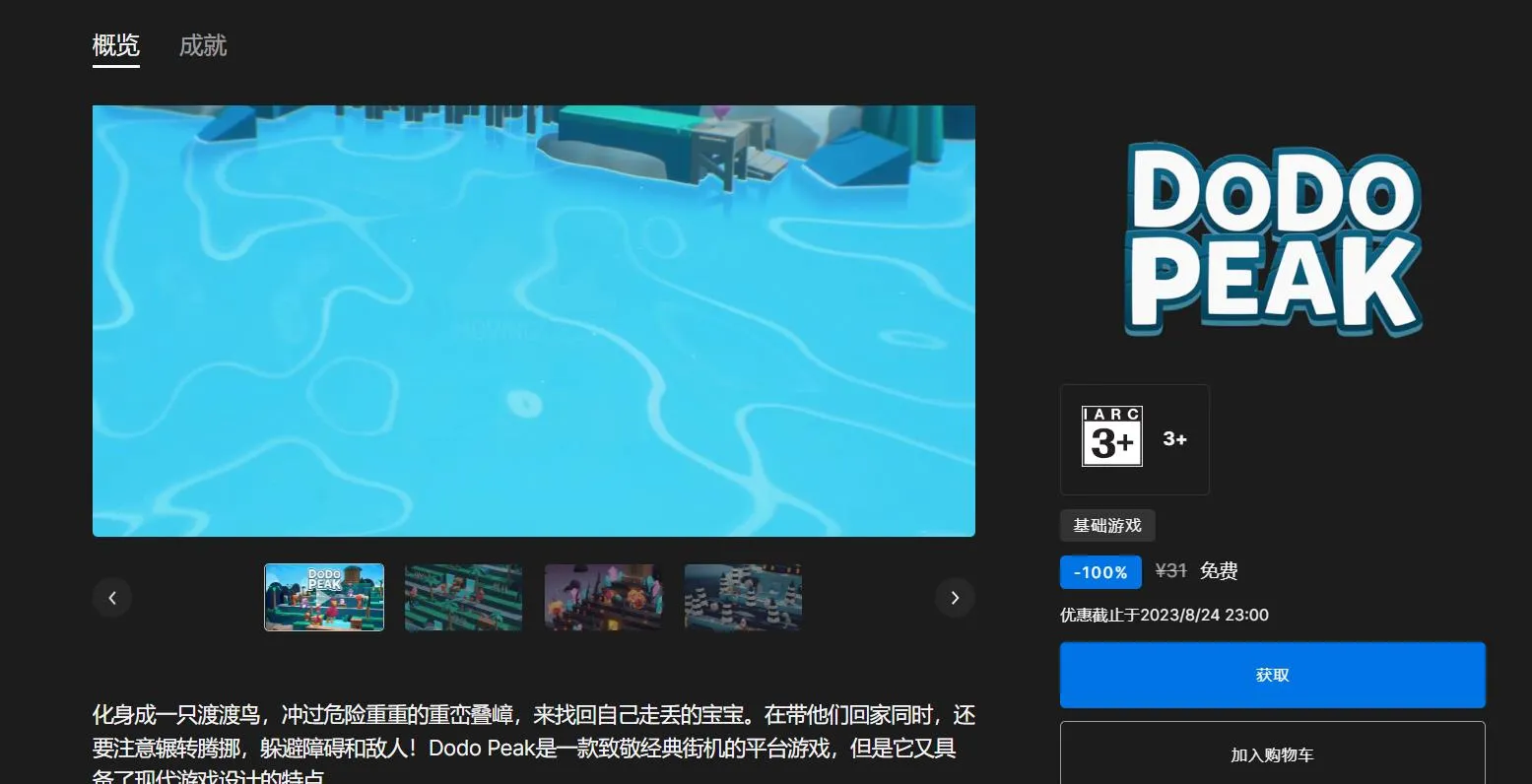Click the 3+ rating text label

tap(1174, 439)
